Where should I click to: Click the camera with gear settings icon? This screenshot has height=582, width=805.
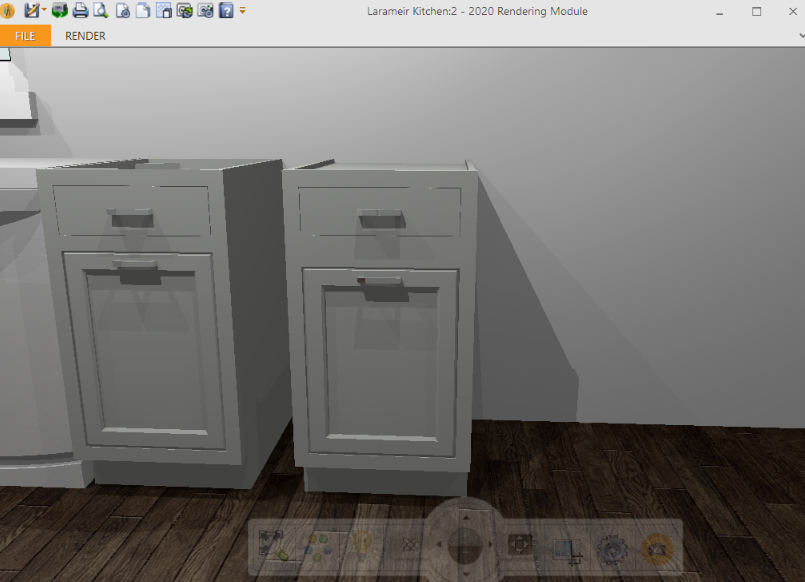(205, 10)
